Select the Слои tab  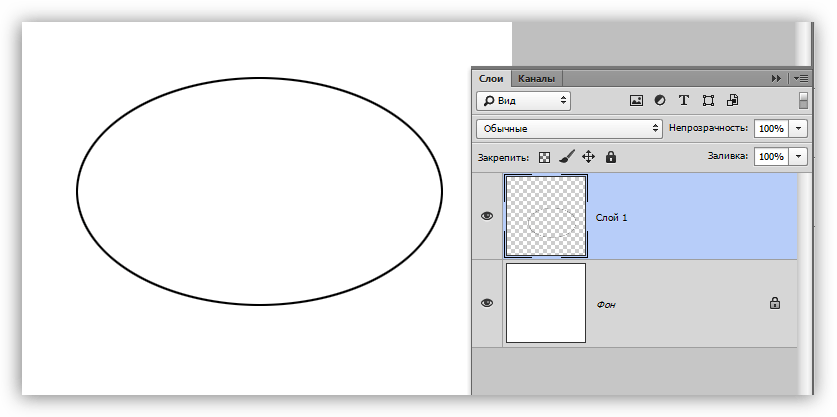coord(491,78)
